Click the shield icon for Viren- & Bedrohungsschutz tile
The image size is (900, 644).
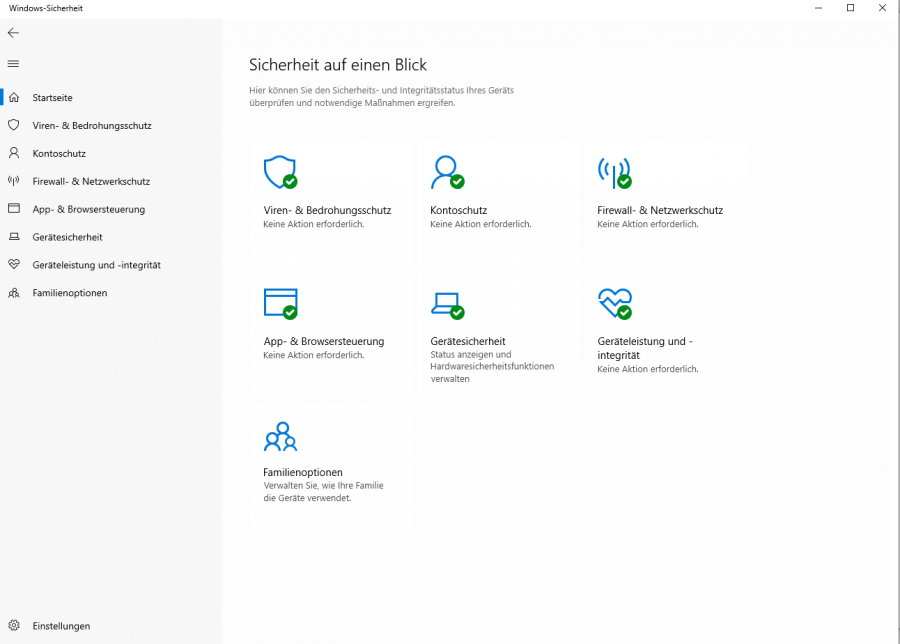point(279,171)
